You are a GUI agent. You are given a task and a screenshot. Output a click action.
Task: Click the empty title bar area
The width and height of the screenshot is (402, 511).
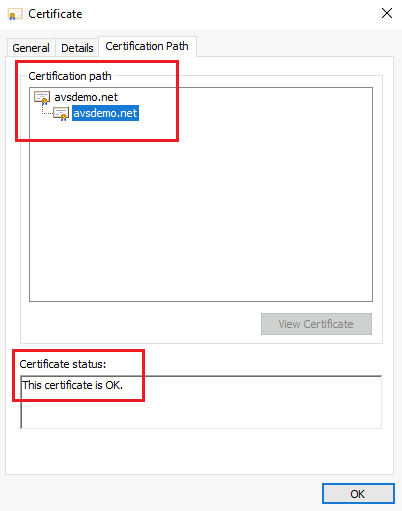(230, 14)
